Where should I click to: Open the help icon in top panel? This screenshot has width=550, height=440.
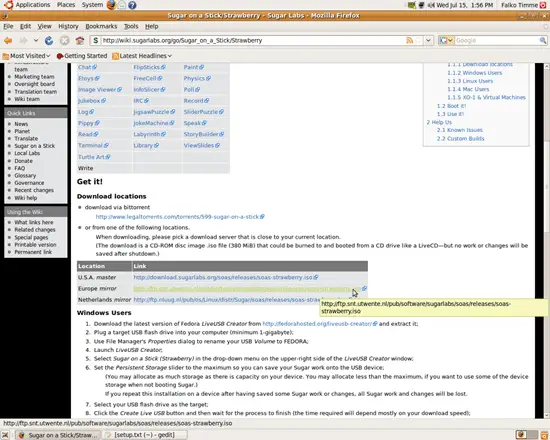click(x=132, y=5)
